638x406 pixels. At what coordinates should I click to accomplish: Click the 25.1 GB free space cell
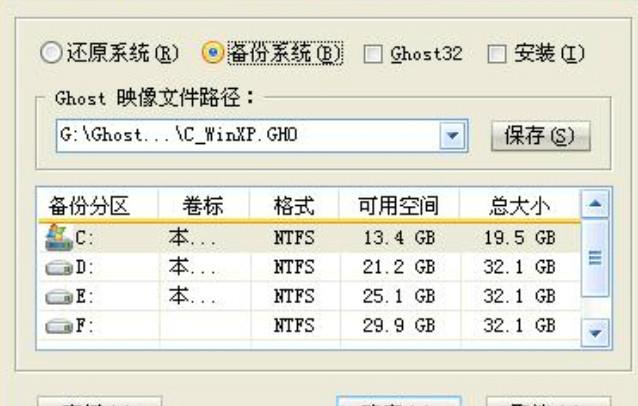pos(399,297)
